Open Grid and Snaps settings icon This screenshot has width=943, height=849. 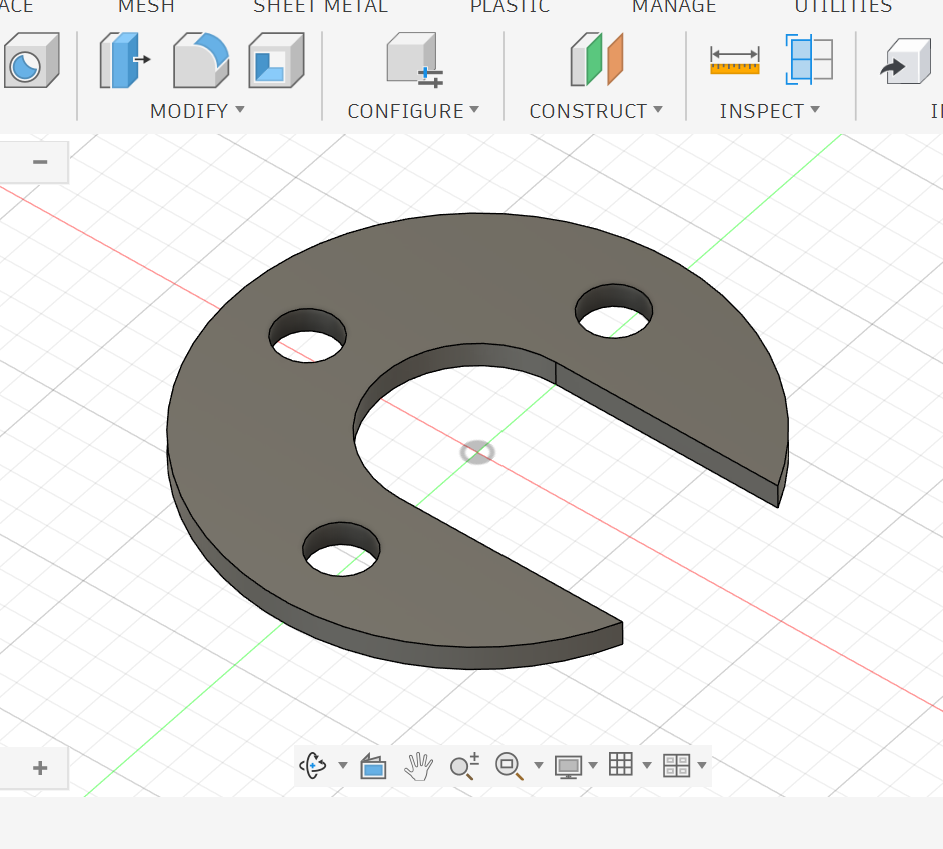tap(621, 764)
